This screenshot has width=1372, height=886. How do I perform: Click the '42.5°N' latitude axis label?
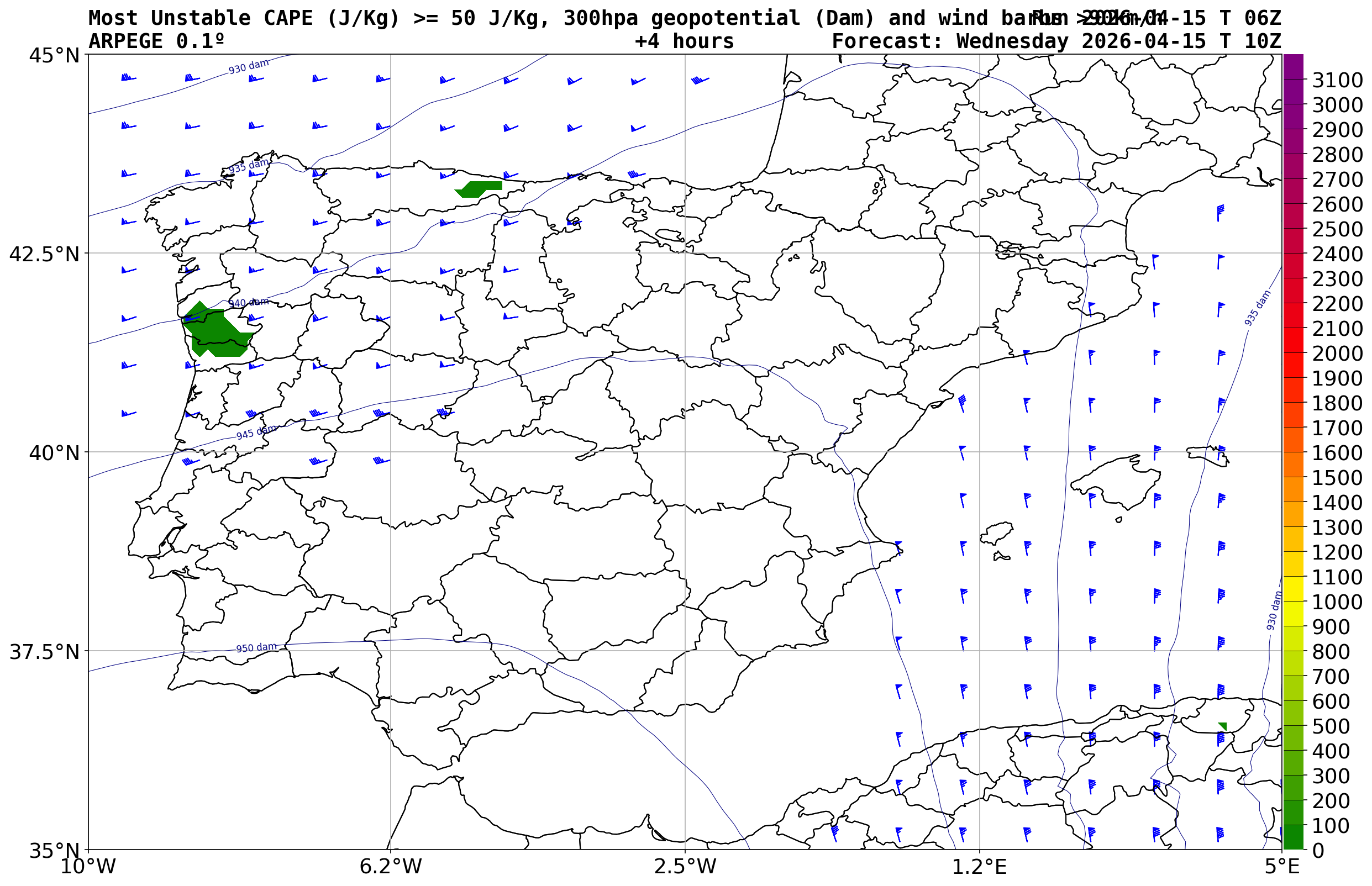(44, 254)
